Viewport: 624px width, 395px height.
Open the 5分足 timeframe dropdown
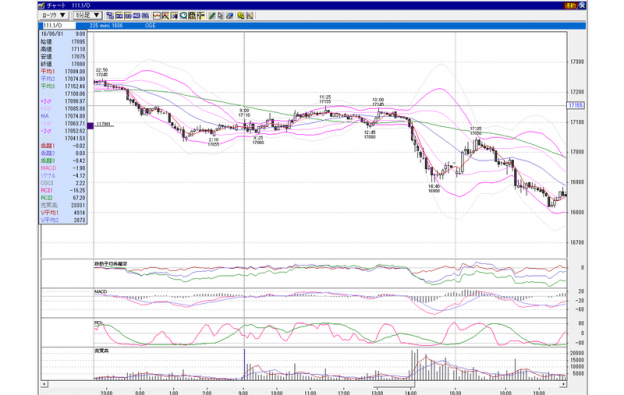pos(87,15)
